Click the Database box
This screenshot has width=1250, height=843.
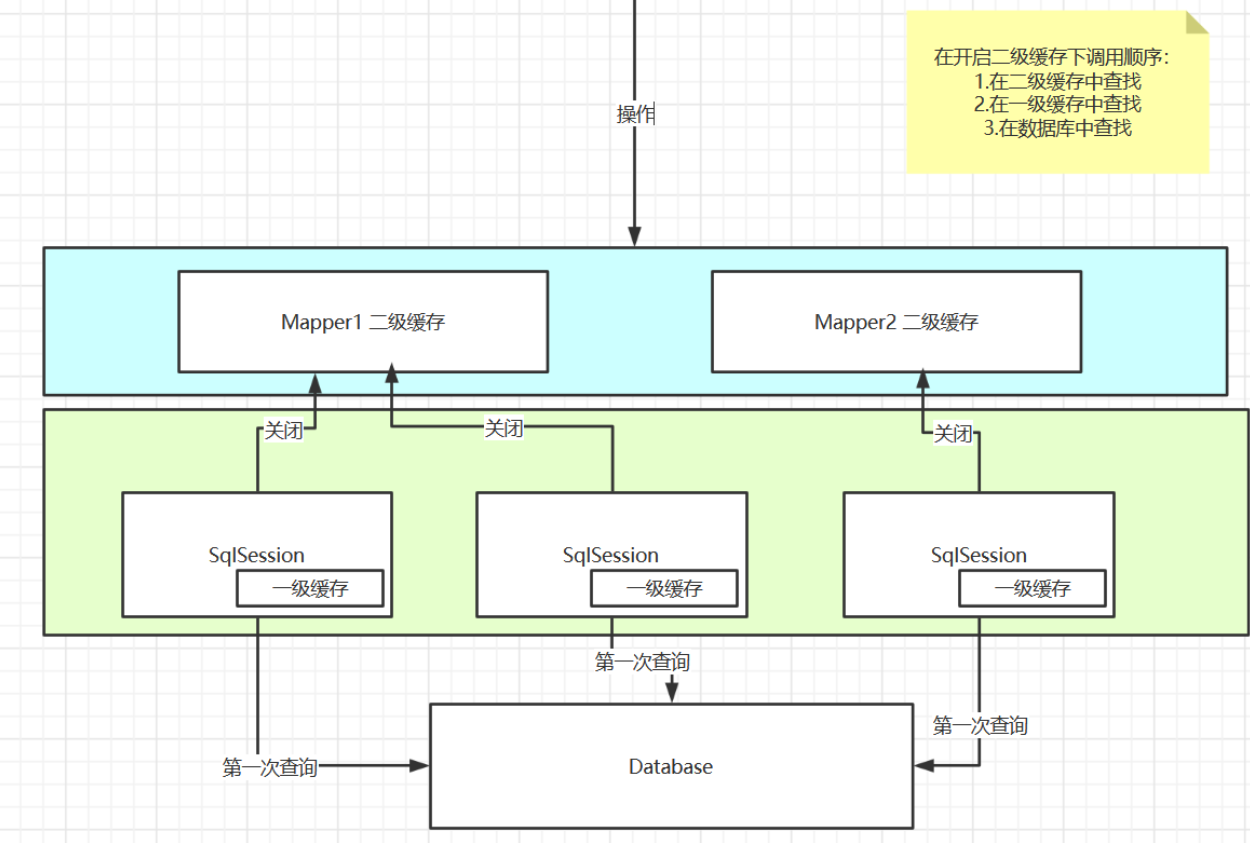click(671, 766)
